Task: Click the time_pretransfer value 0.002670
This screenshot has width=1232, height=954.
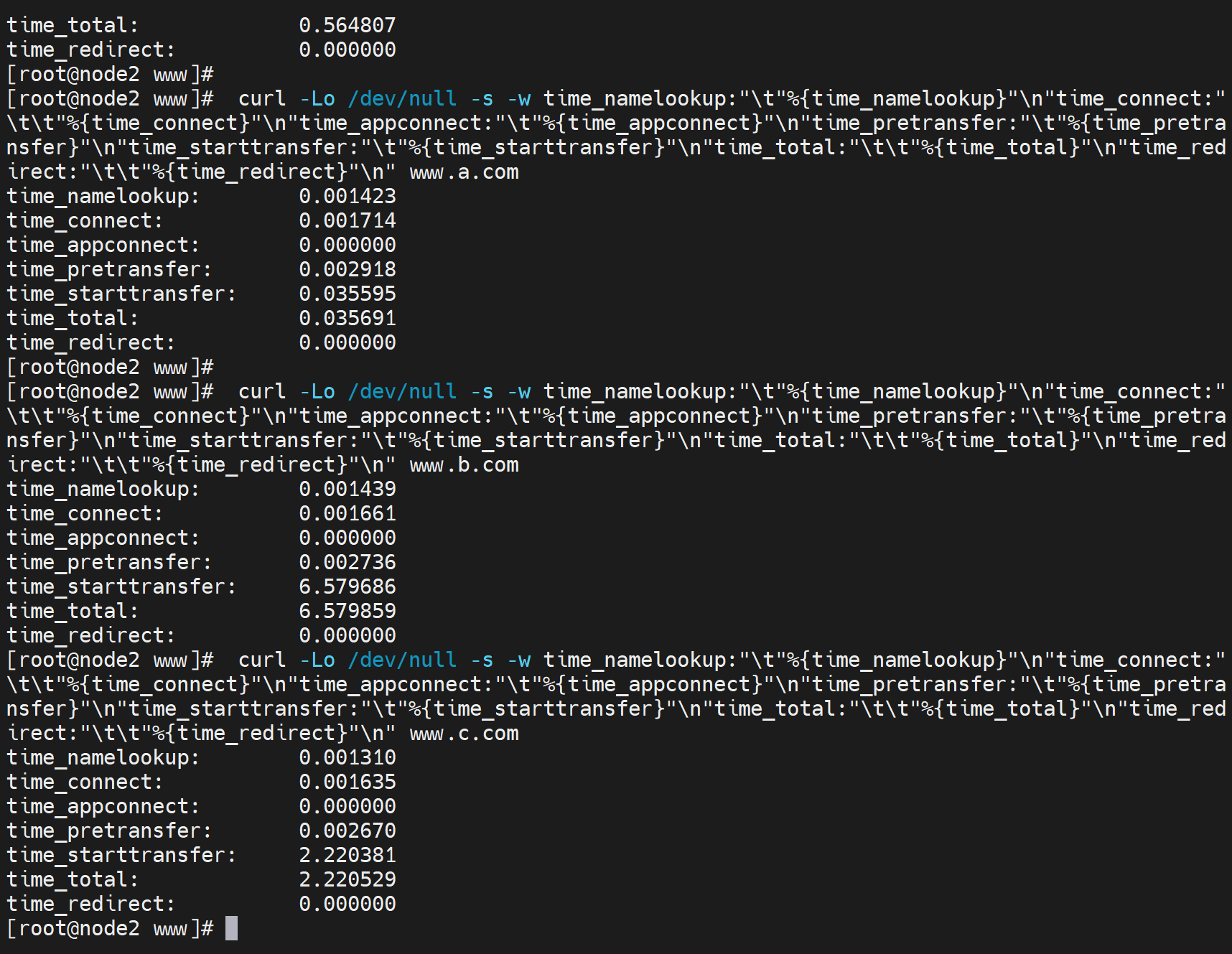Action: (x=347, y=831)
